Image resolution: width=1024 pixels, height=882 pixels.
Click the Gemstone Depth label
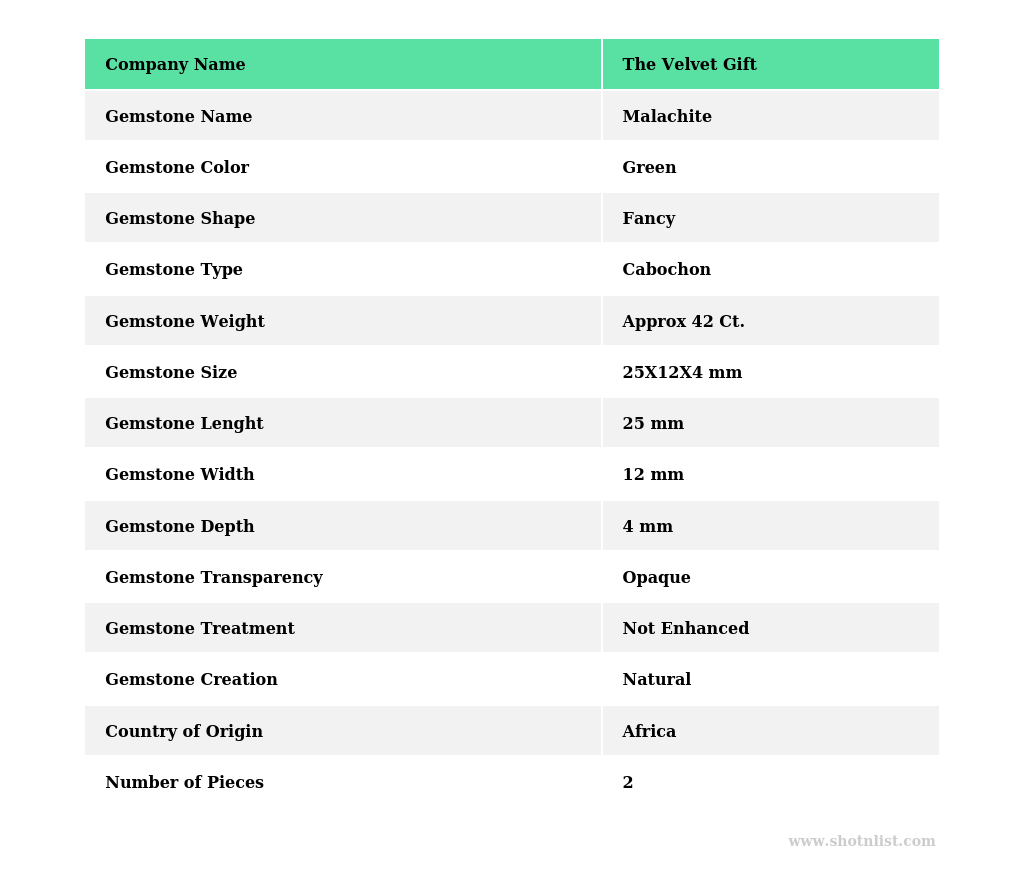[180, 527]
